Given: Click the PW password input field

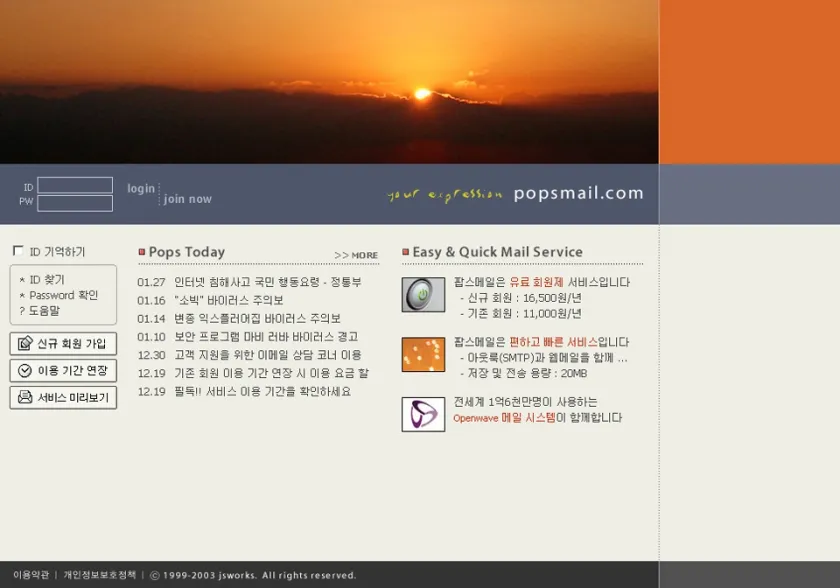Looking at the screenshot, I should click(75, 203).
